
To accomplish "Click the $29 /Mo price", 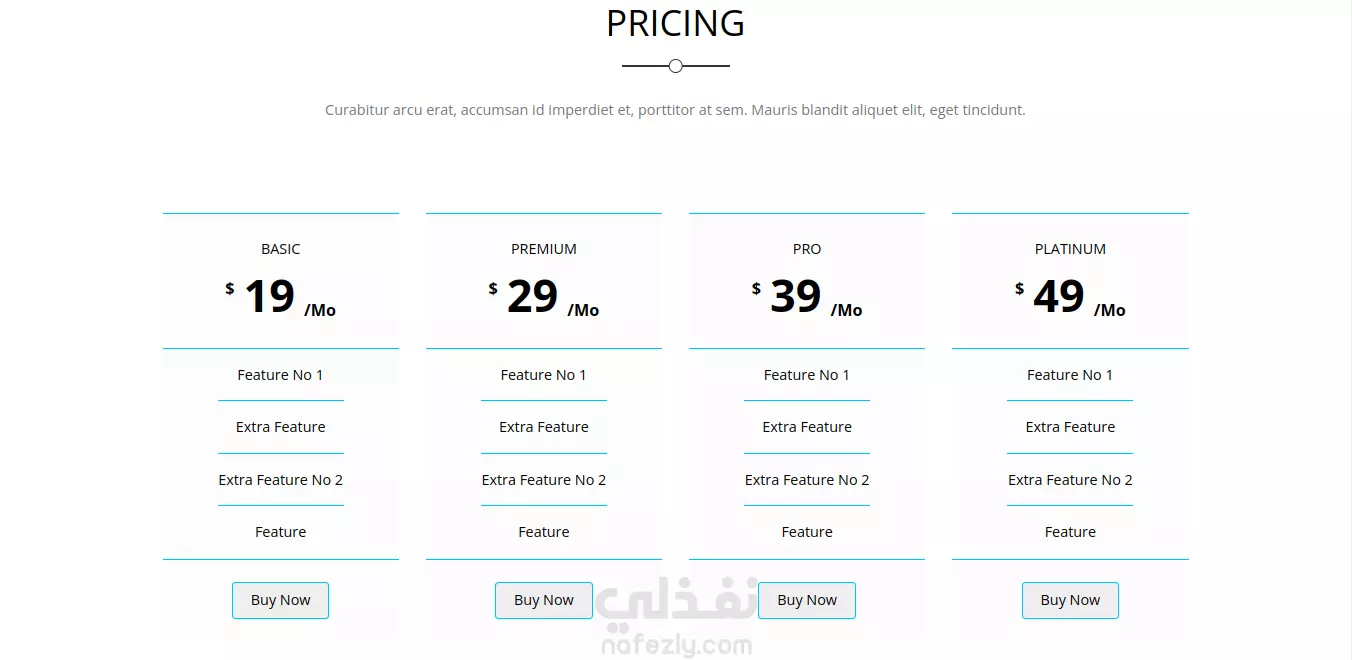I will [x=543, y=297].
